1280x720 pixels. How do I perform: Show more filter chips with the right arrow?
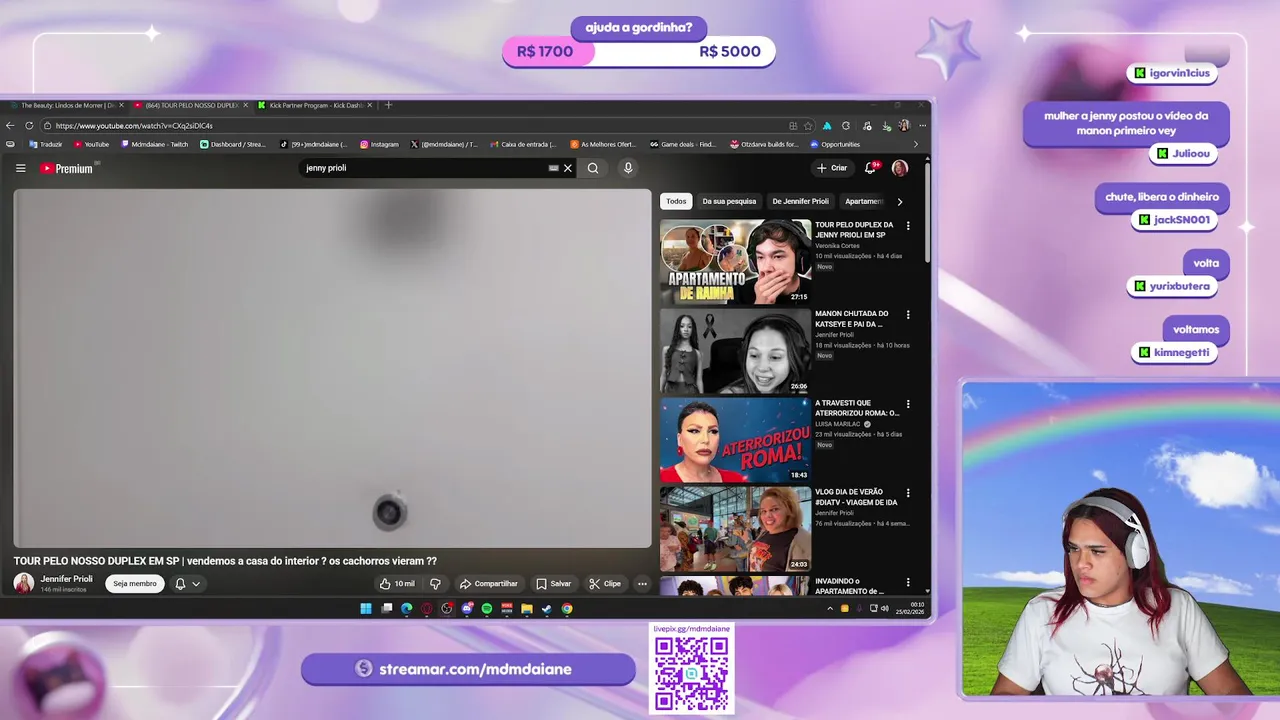pyautogui.click(x=899, y=201)
